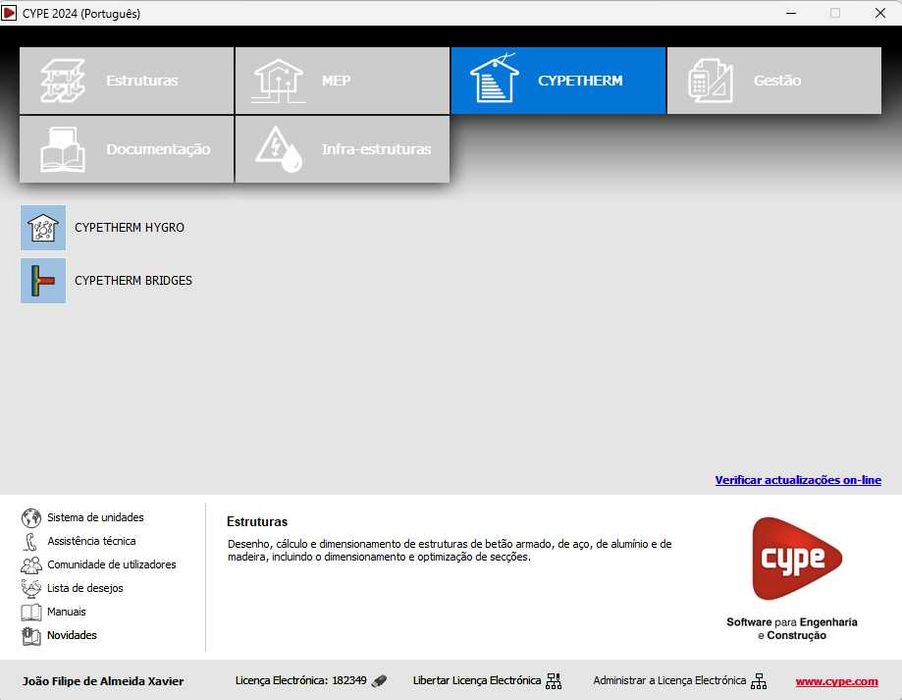Open the MEP category tile
Screen dimensions: 902x700
tap(342, 81)
